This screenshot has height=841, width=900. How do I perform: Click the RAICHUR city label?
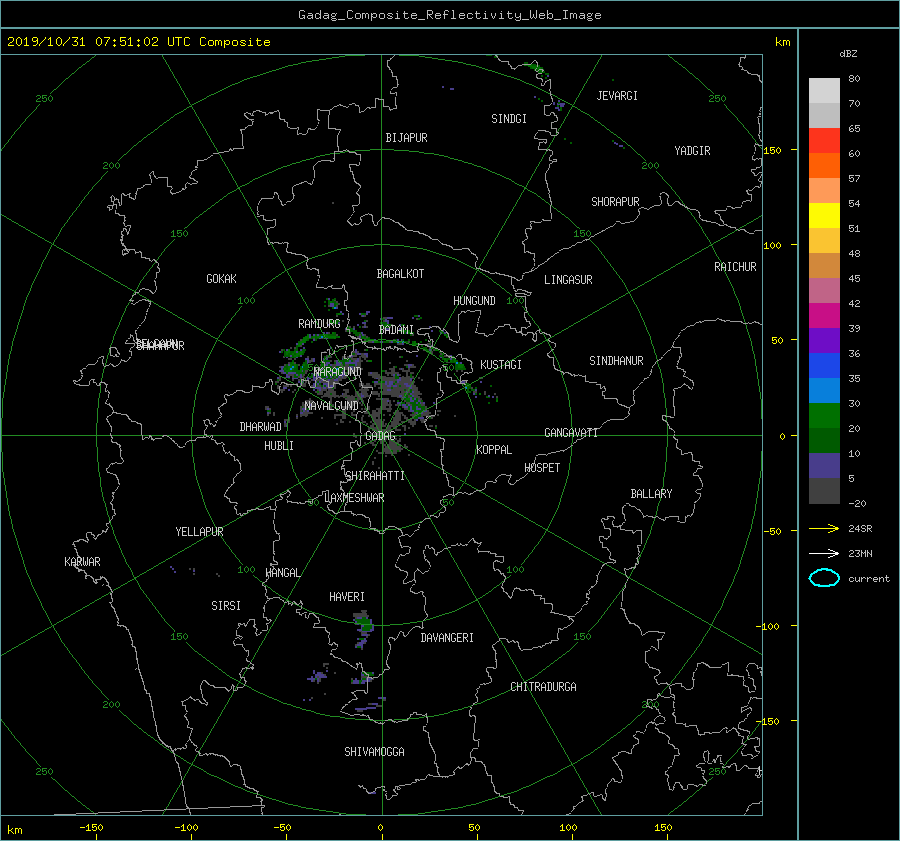coord(735,267)
